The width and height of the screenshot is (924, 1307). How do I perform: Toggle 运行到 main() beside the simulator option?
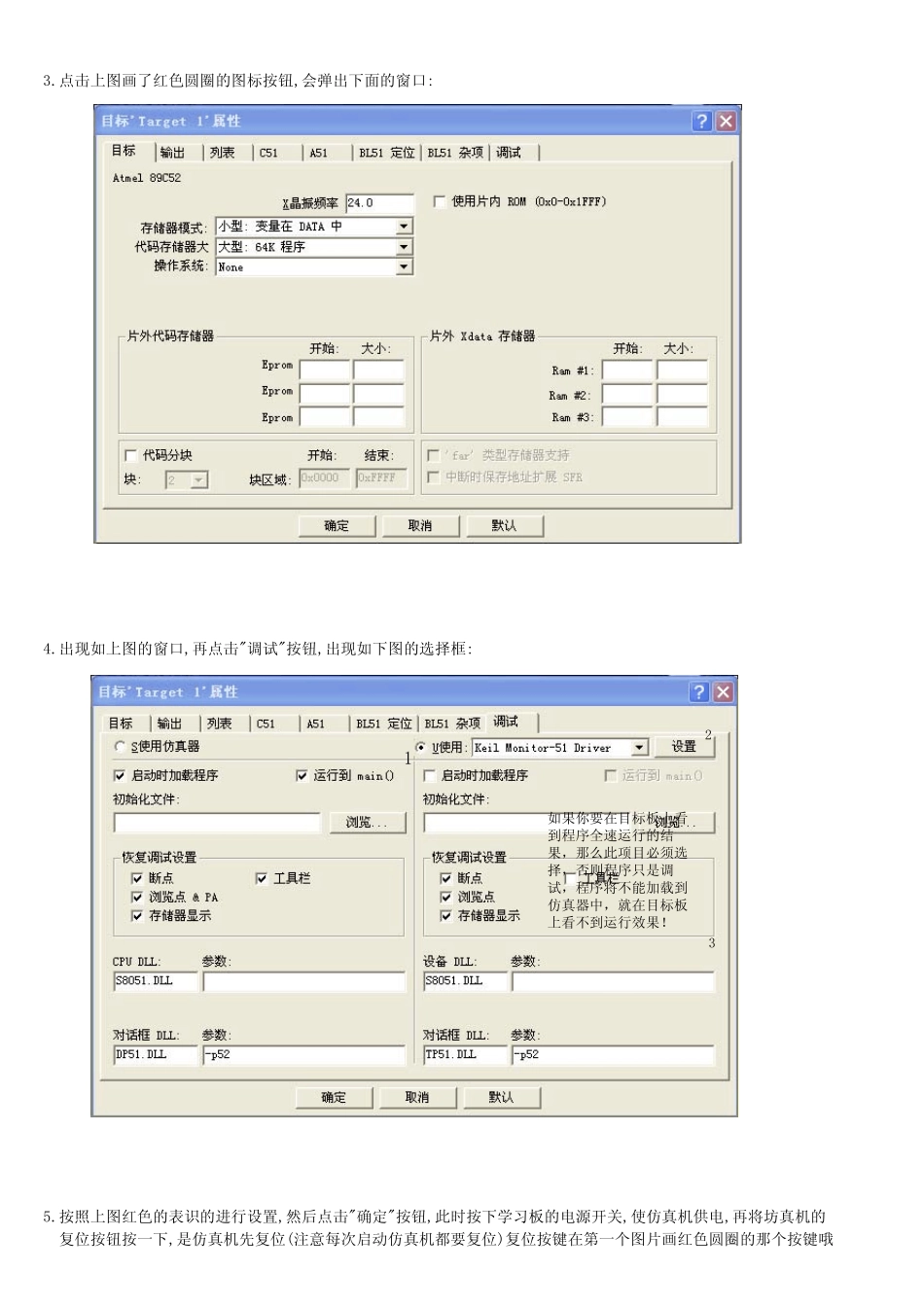(302, 776)
